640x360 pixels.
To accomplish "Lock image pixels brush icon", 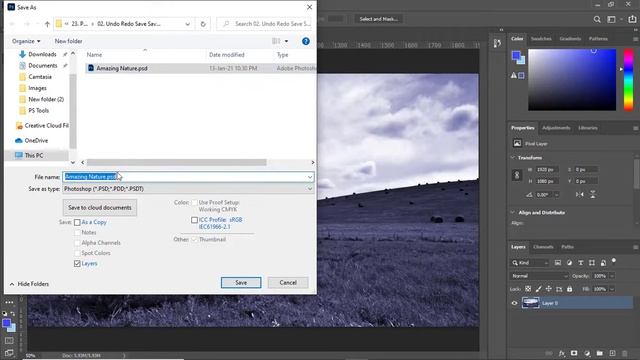I will [538, 289].
